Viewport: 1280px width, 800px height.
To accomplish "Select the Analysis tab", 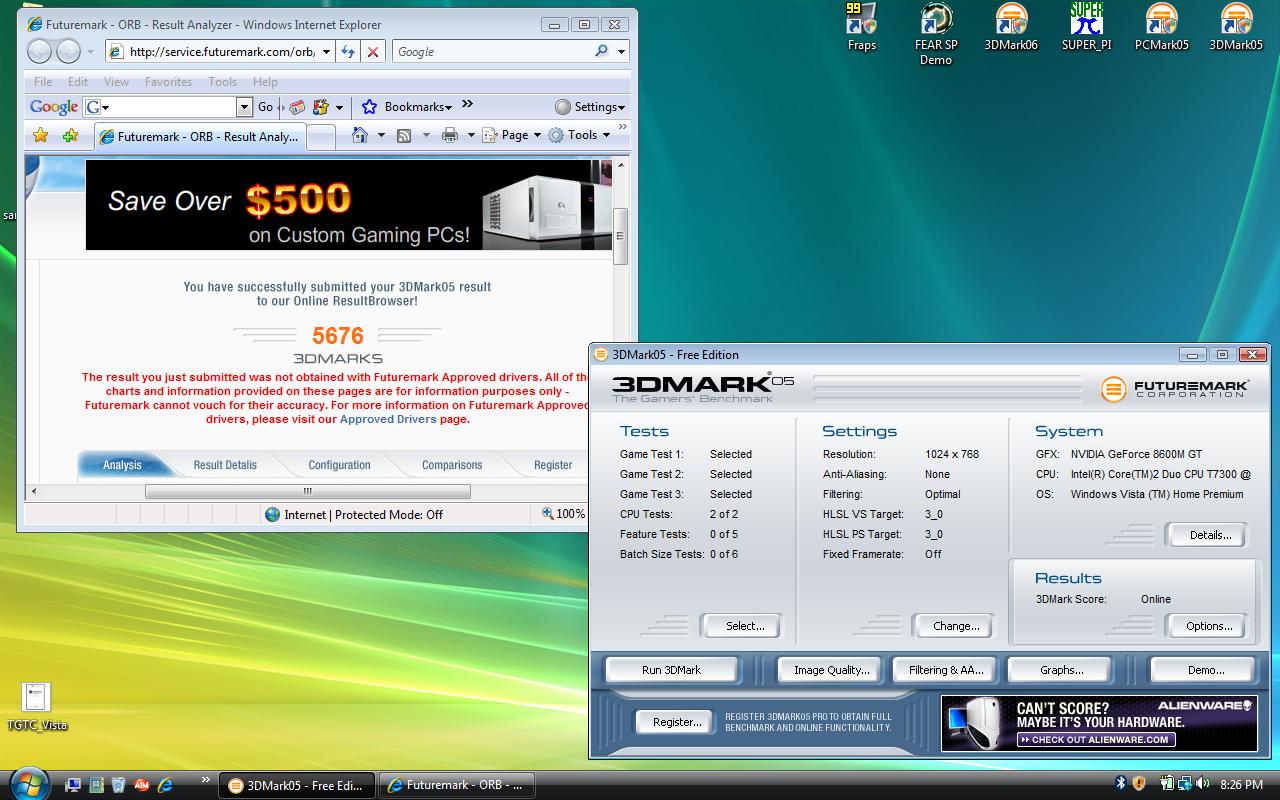I will 122,465.
